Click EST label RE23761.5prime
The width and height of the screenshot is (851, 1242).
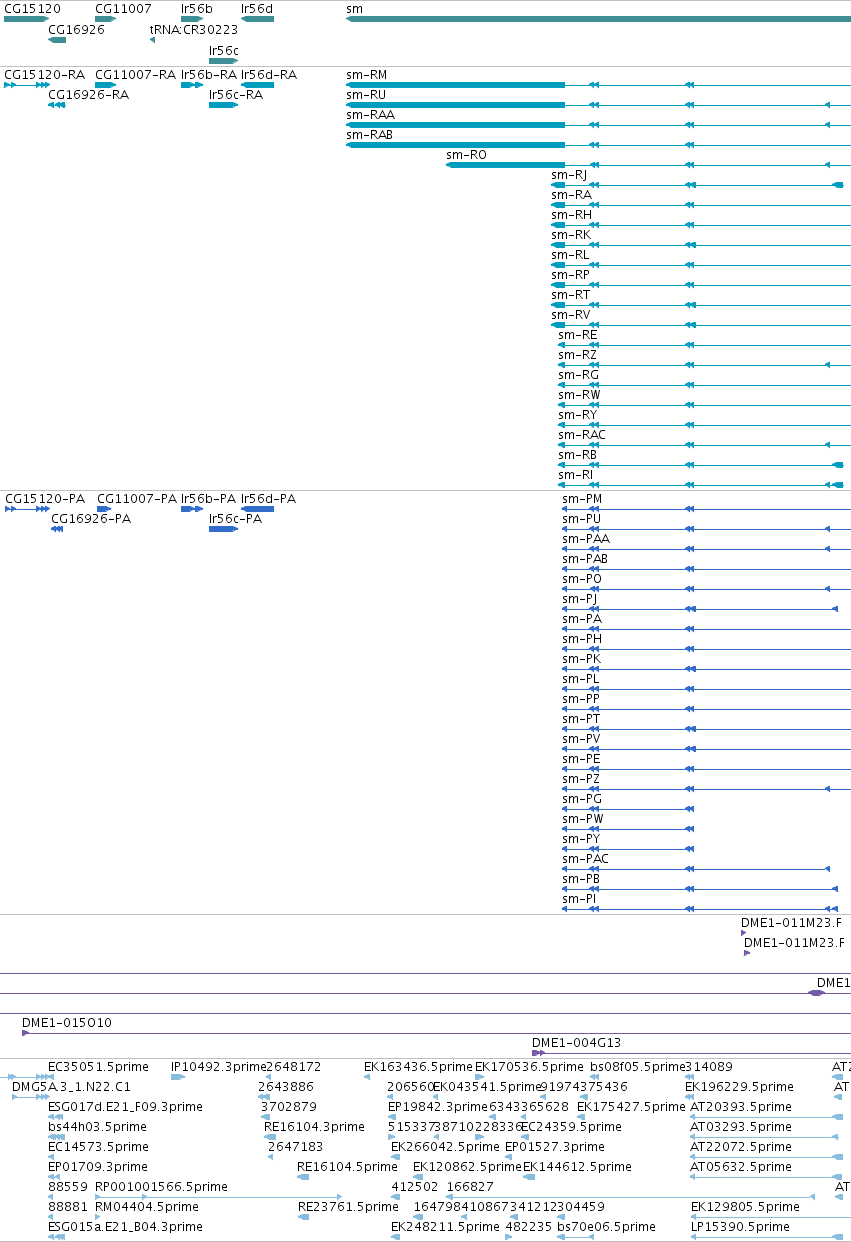point(347,1207)
